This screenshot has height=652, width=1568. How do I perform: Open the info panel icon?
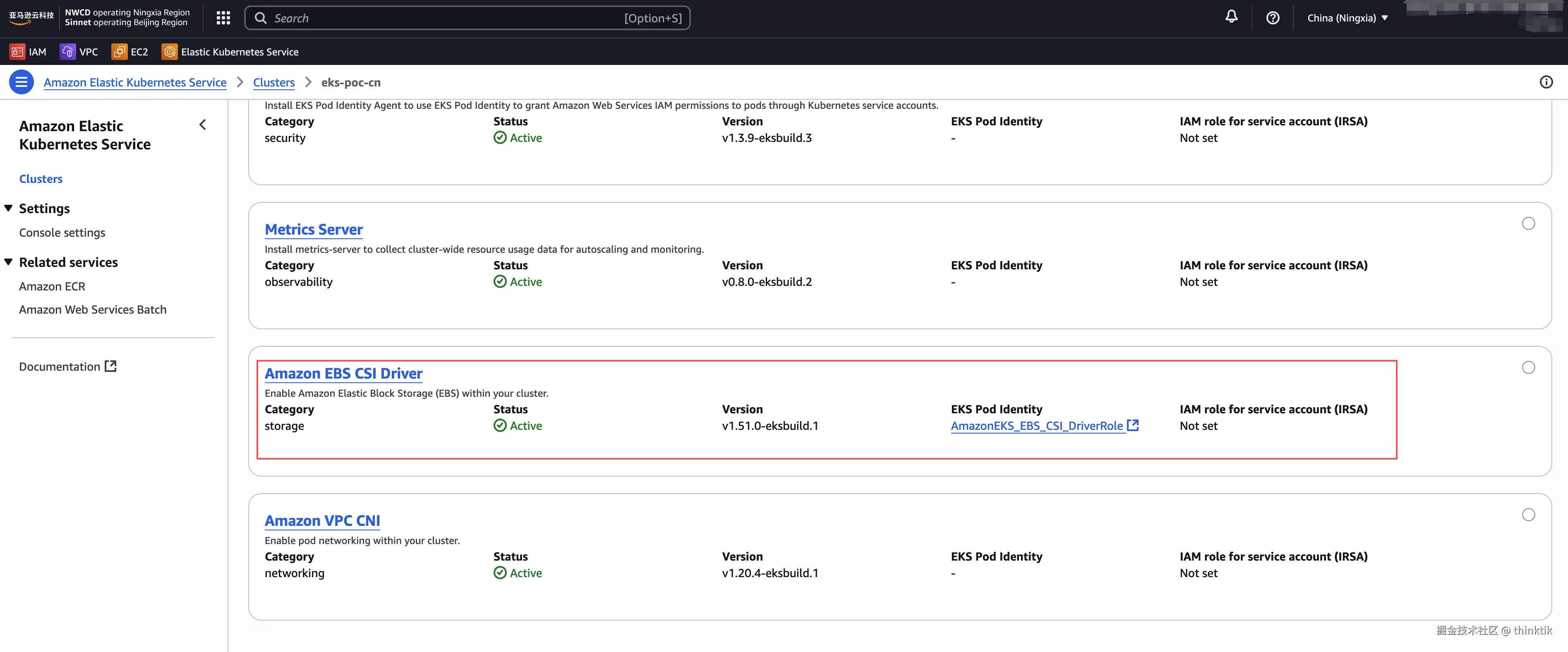[x=1546, y=82]
